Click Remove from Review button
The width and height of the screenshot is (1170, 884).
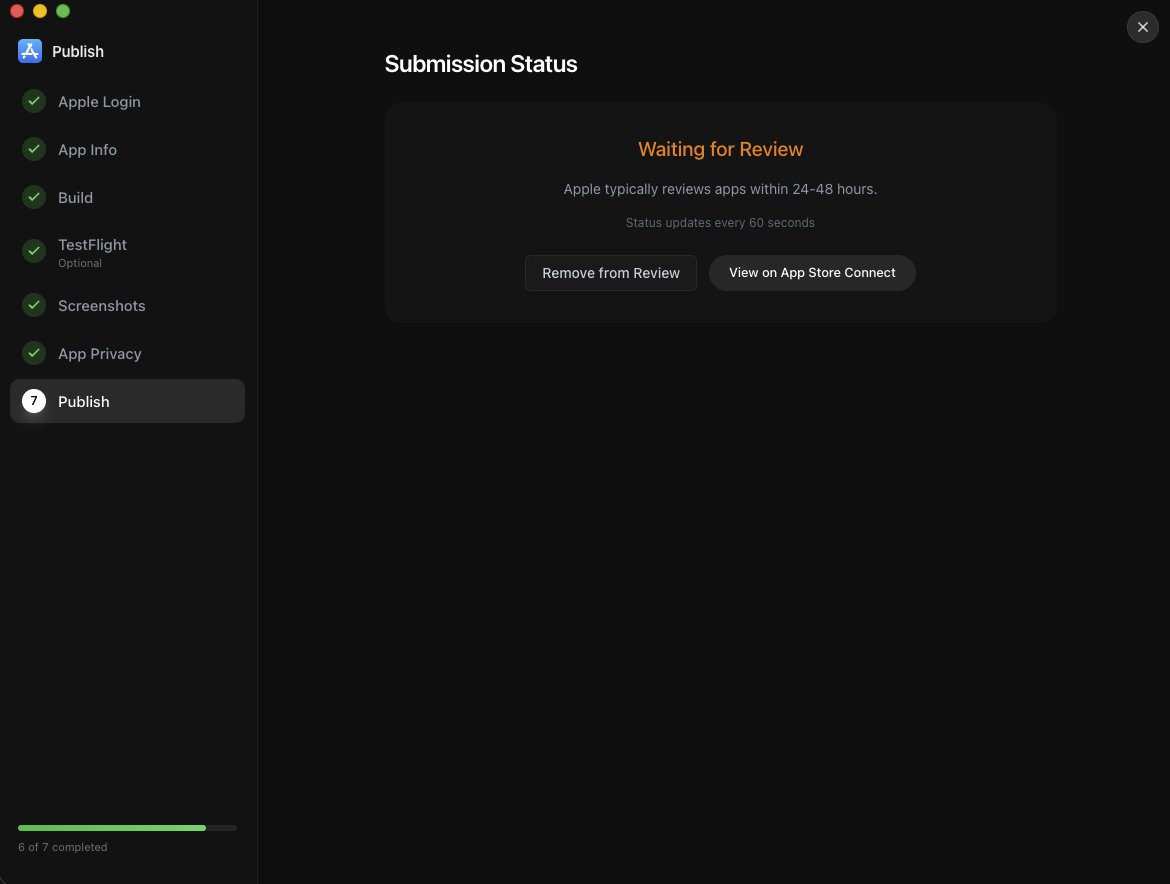(x=610, y=273)
